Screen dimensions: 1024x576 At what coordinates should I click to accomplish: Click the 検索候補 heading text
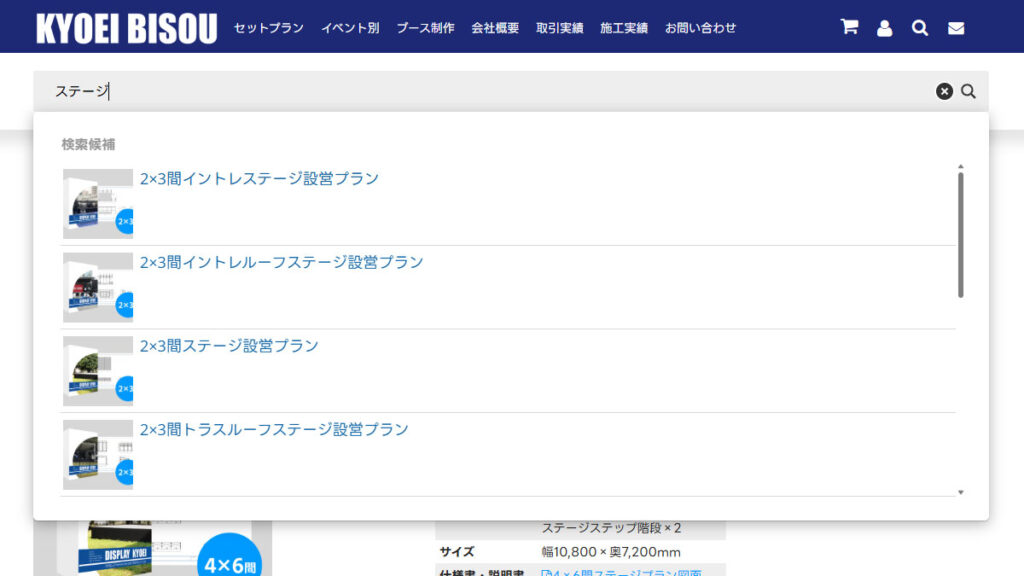(x=88, y=144)
